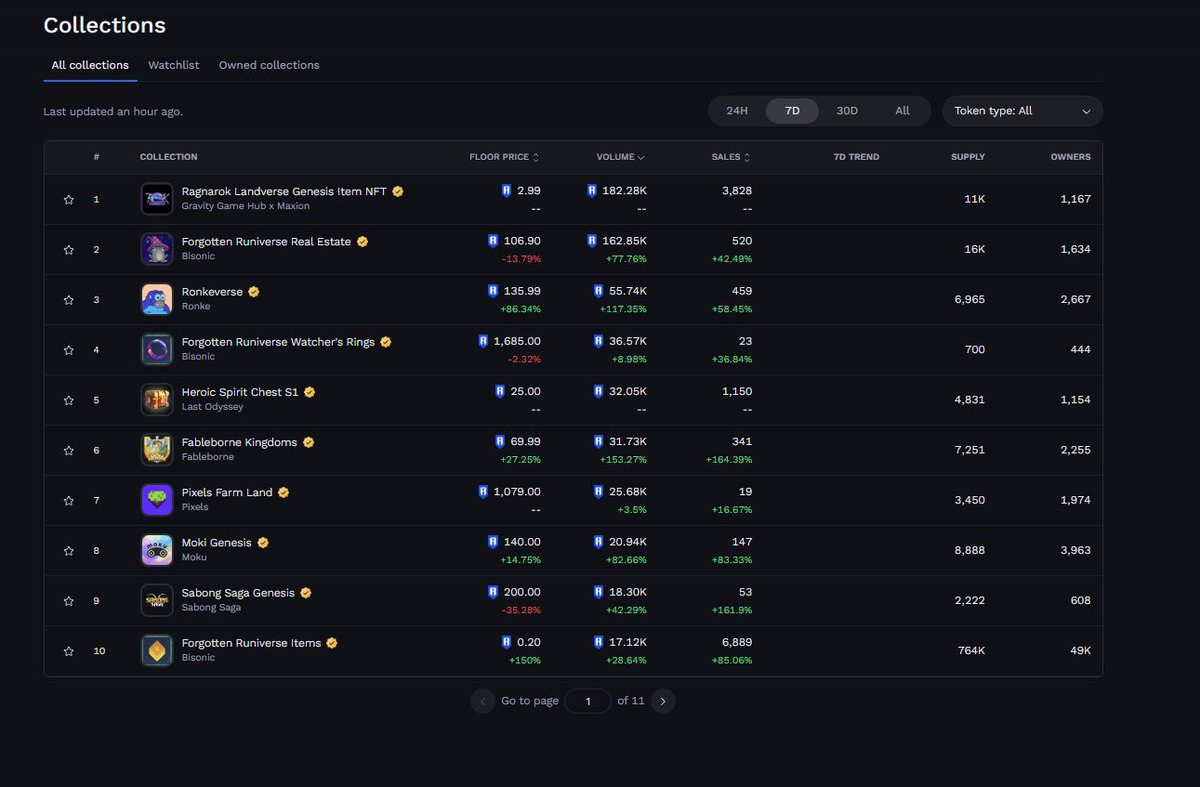
Task: Open Forgotten Runiverse Real Estate wizard thumbnail
Action: click(x=157, y=249)
